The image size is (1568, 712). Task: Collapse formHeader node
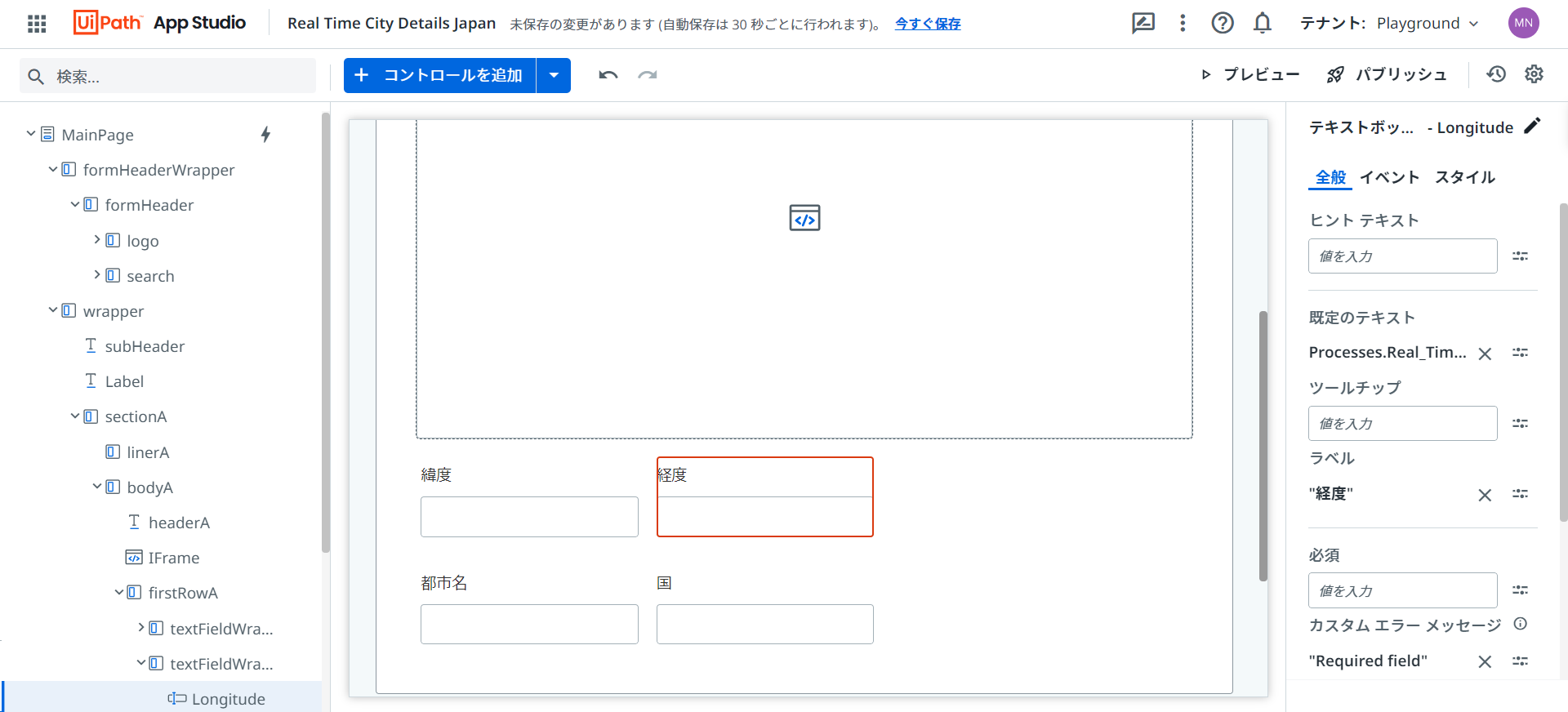coord(74,204)
